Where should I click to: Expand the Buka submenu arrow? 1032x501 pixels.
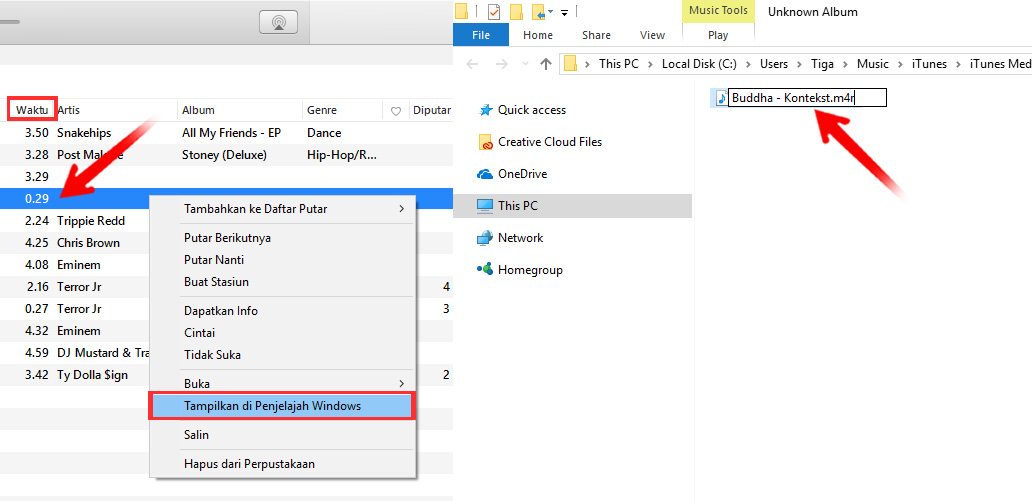pos(401,383)
